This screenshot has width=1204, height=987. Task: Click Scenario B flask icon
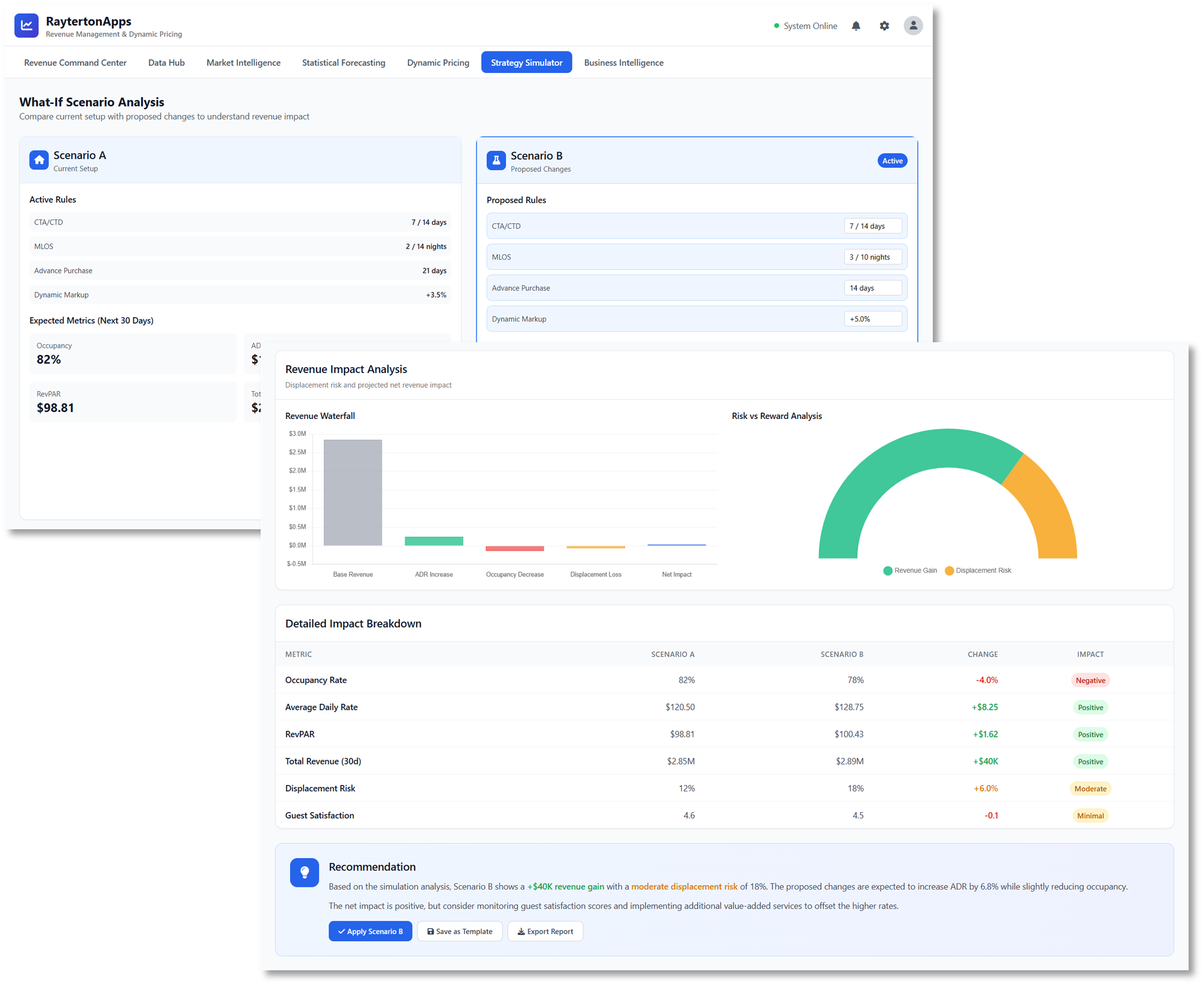click(496, 161)
